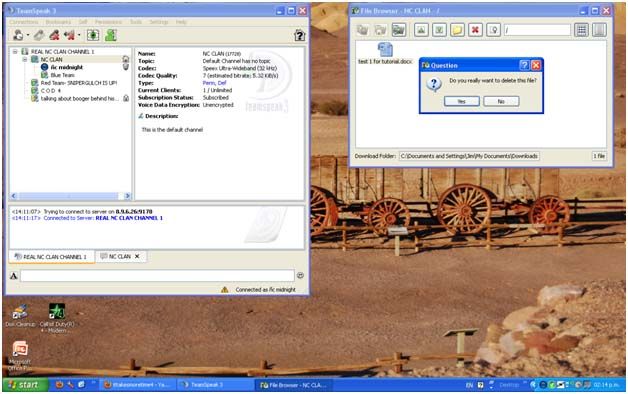Open Call of Duty 4 desktop shortcut

pos(57,318)
